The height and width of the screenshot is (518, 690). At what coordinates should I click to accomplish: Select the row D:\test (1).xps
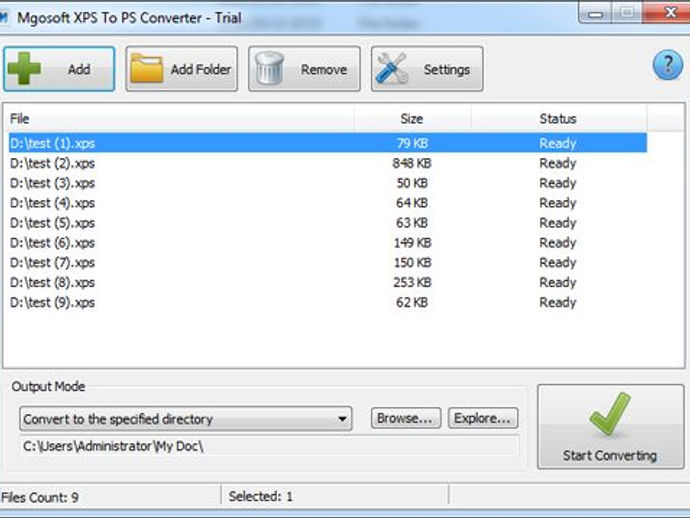[328, 143]
